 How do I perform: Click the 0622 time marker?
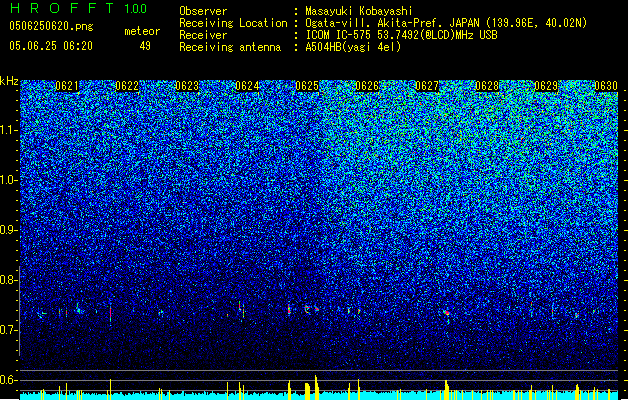[x=127, y=86]
